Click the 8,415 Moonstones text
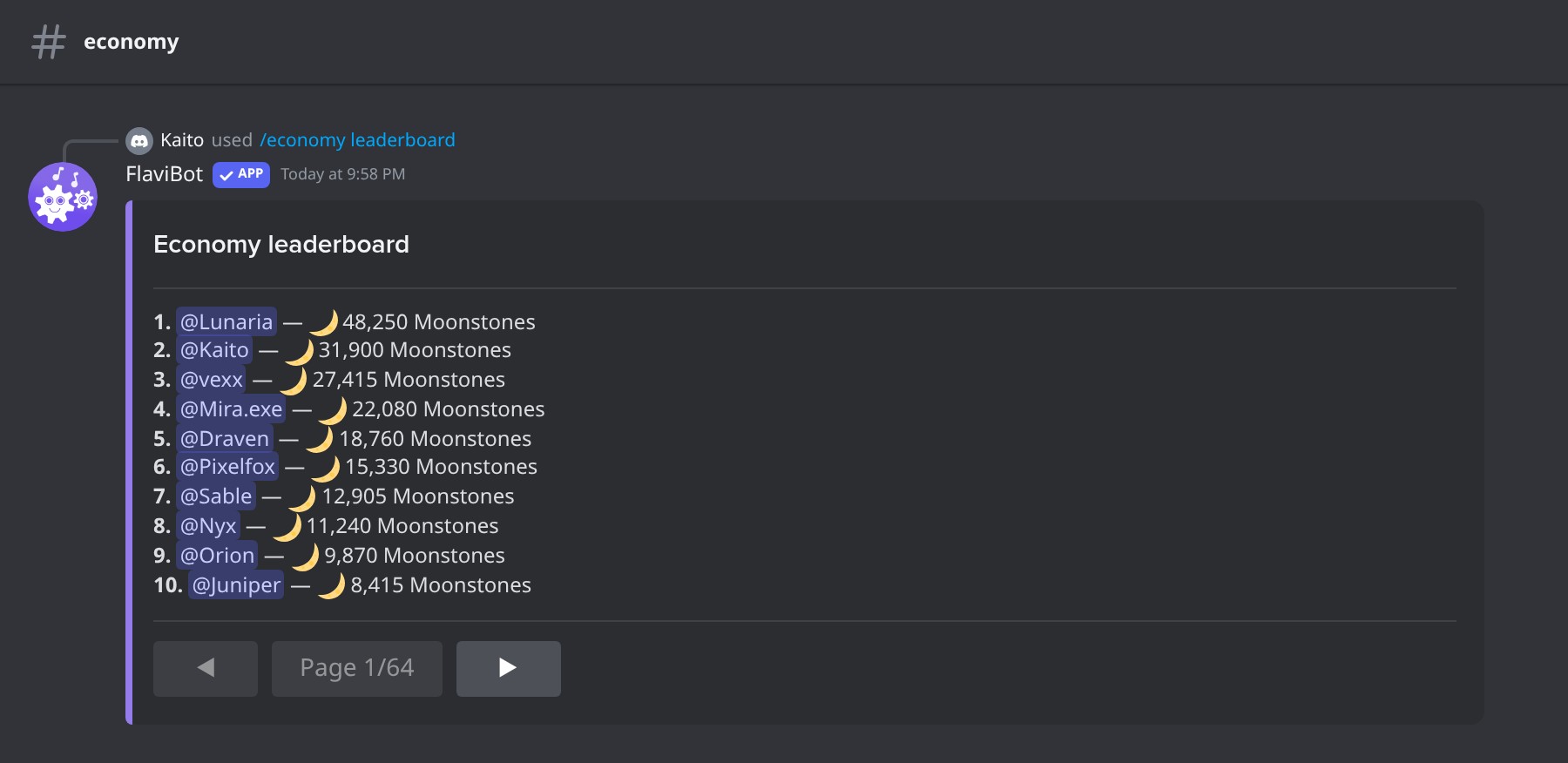1568x763 pixels. (441, 585)
